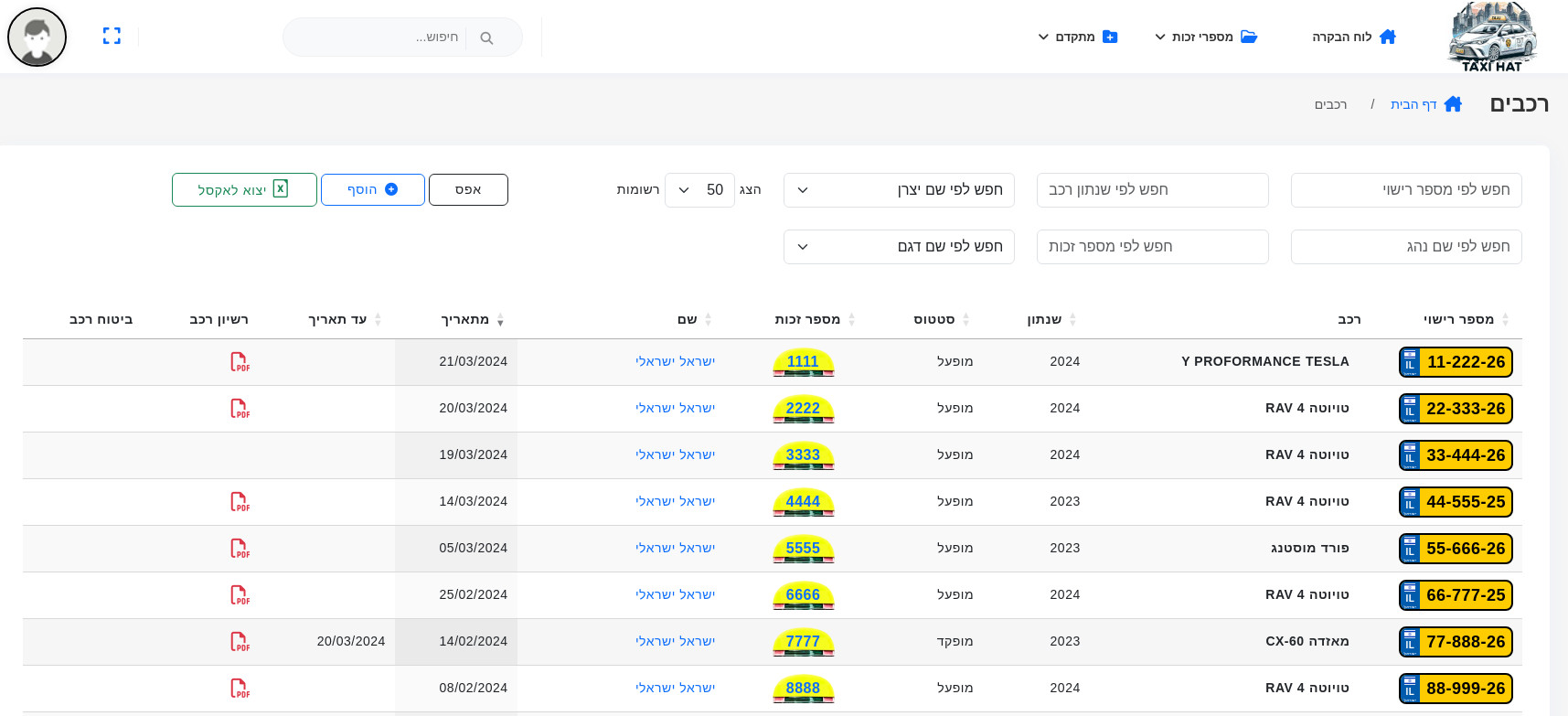Open license plate 33-444-26

coord(1456,455)
